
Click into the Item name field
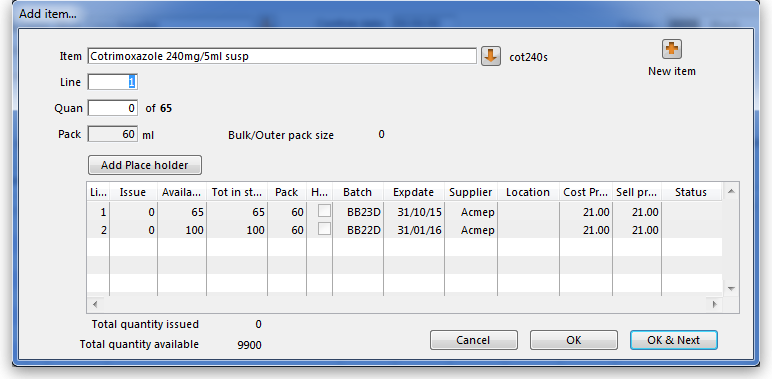282,56
